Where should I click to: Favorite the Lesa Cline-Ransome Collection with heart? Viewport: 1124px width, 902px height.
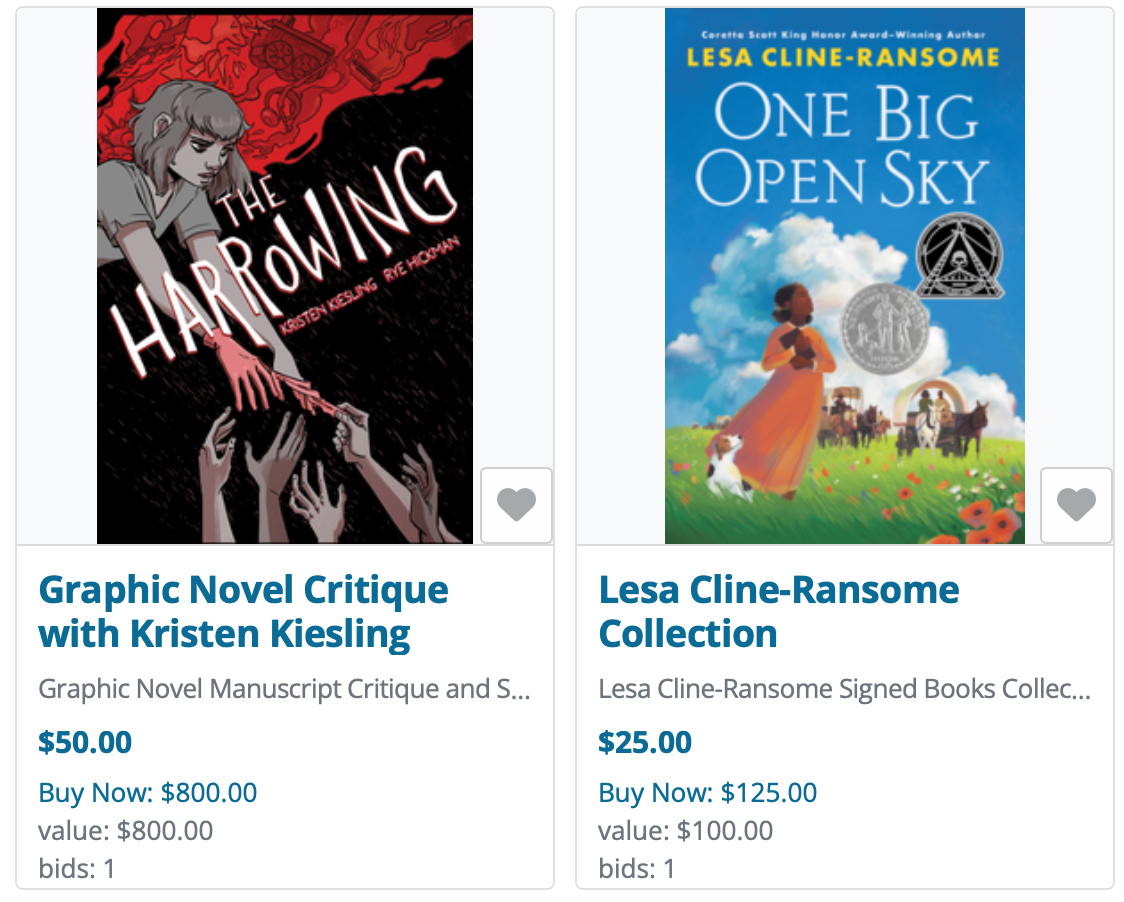pos(1076,505)
